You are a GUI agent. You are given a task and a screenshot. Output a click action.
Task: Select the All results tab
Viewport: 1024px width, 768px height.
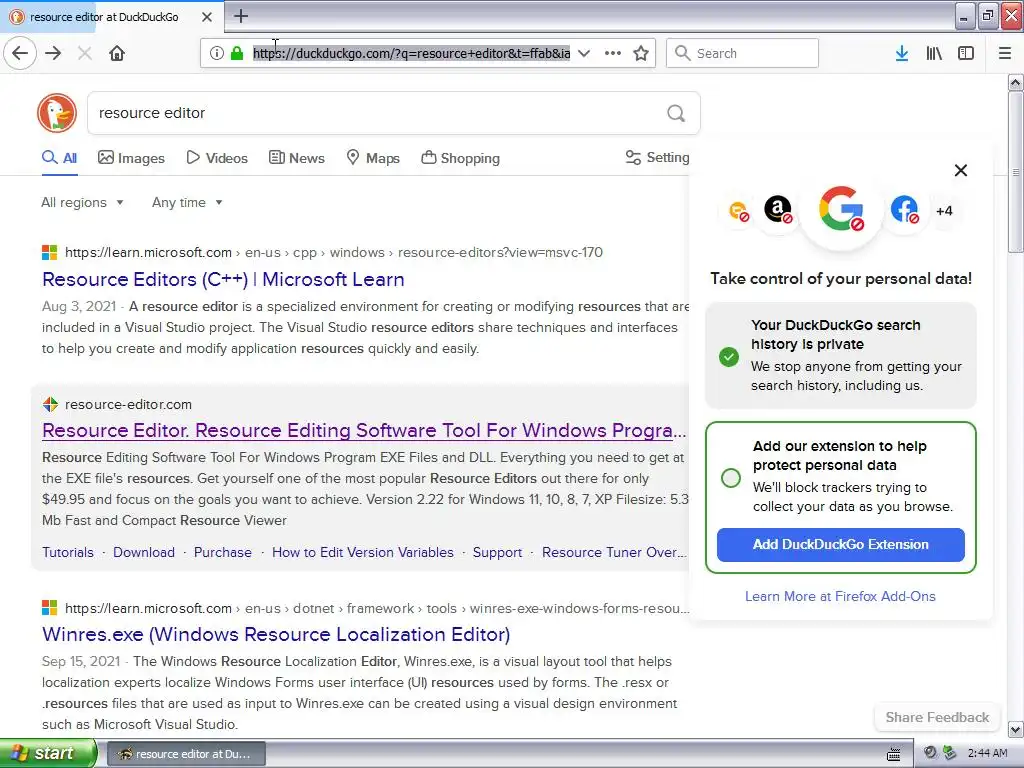tap(59, 158)
